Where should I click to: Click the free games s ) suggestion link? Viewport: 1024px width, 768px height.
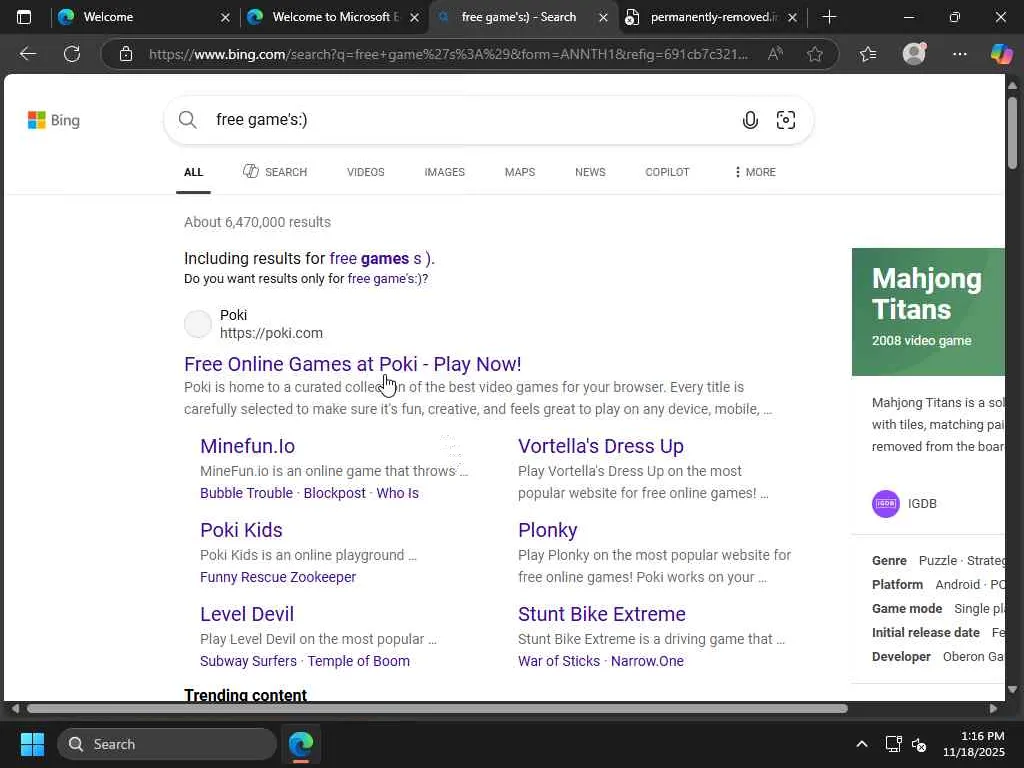pyautogui.click(x=381, y=259)
